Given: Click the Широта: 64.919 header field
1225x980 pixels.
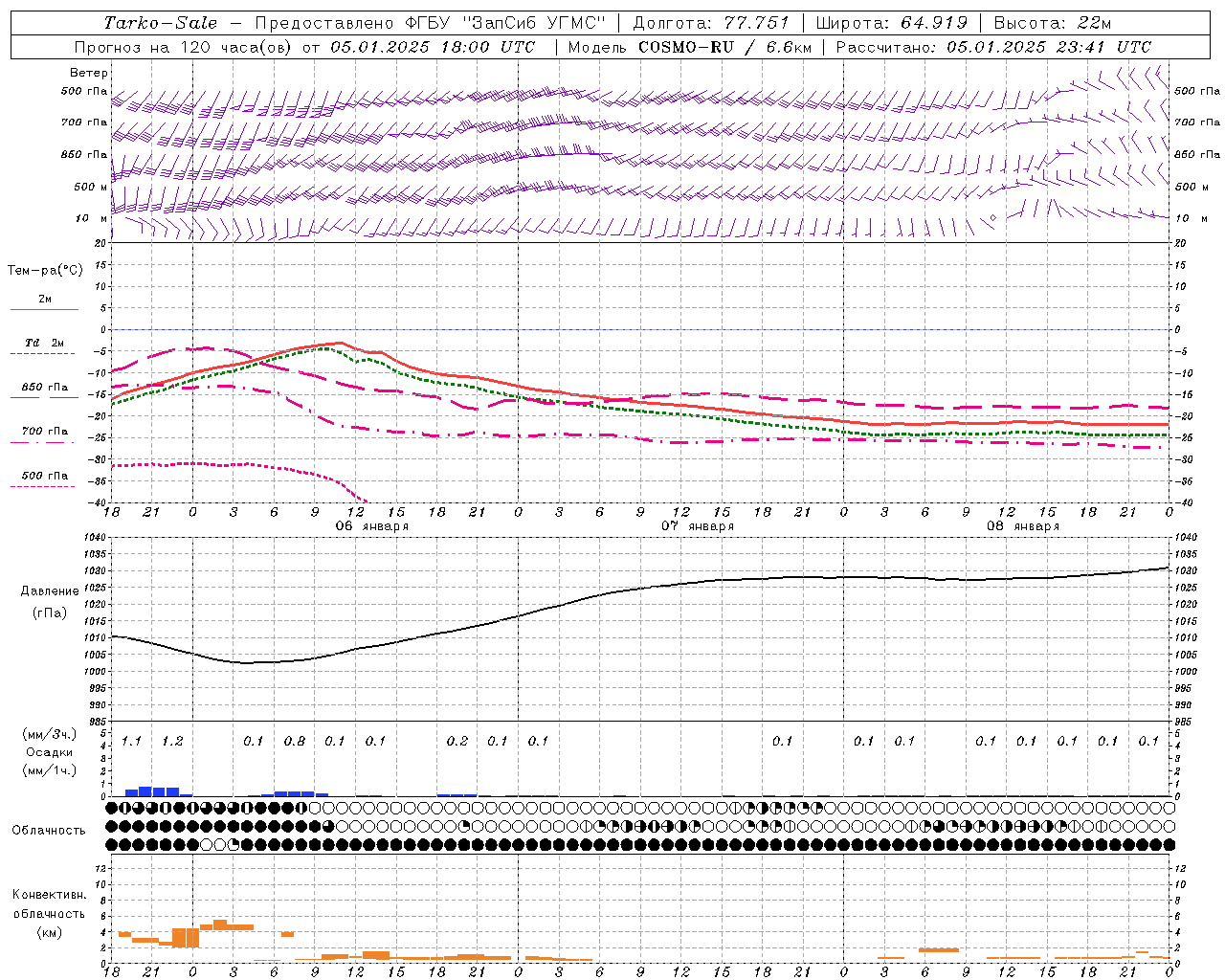Looking at the screenshot, I should click(x=892, y=23).
